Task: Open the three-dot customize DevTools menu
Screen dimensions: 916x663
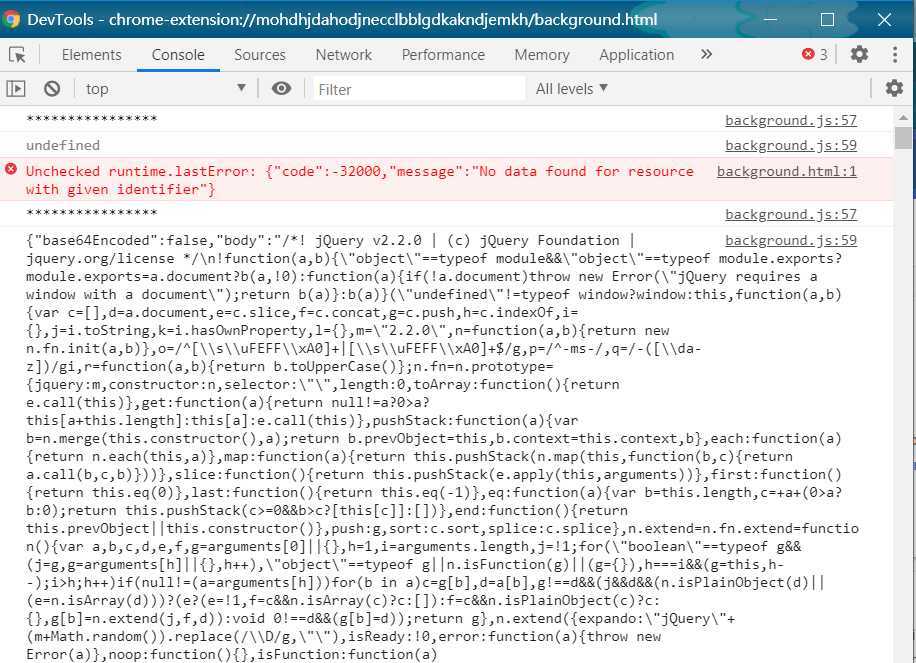Action: coord(895,54)
